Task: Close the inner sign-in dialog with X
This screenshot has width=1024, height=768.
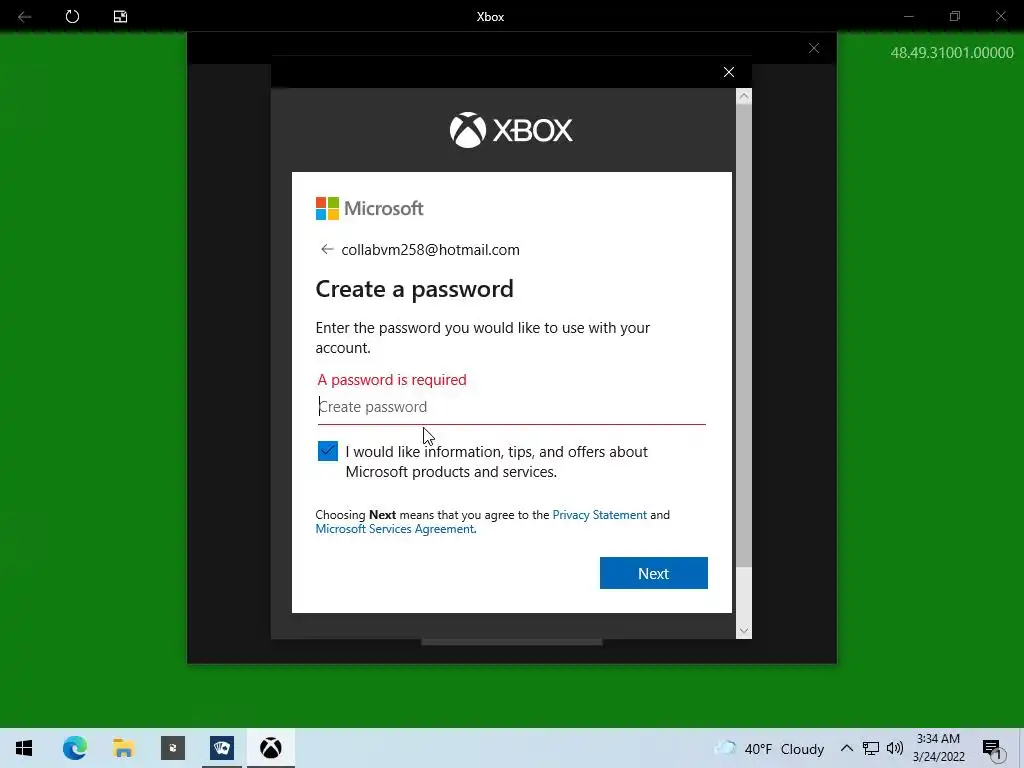Action: click(x=729, y=72)
